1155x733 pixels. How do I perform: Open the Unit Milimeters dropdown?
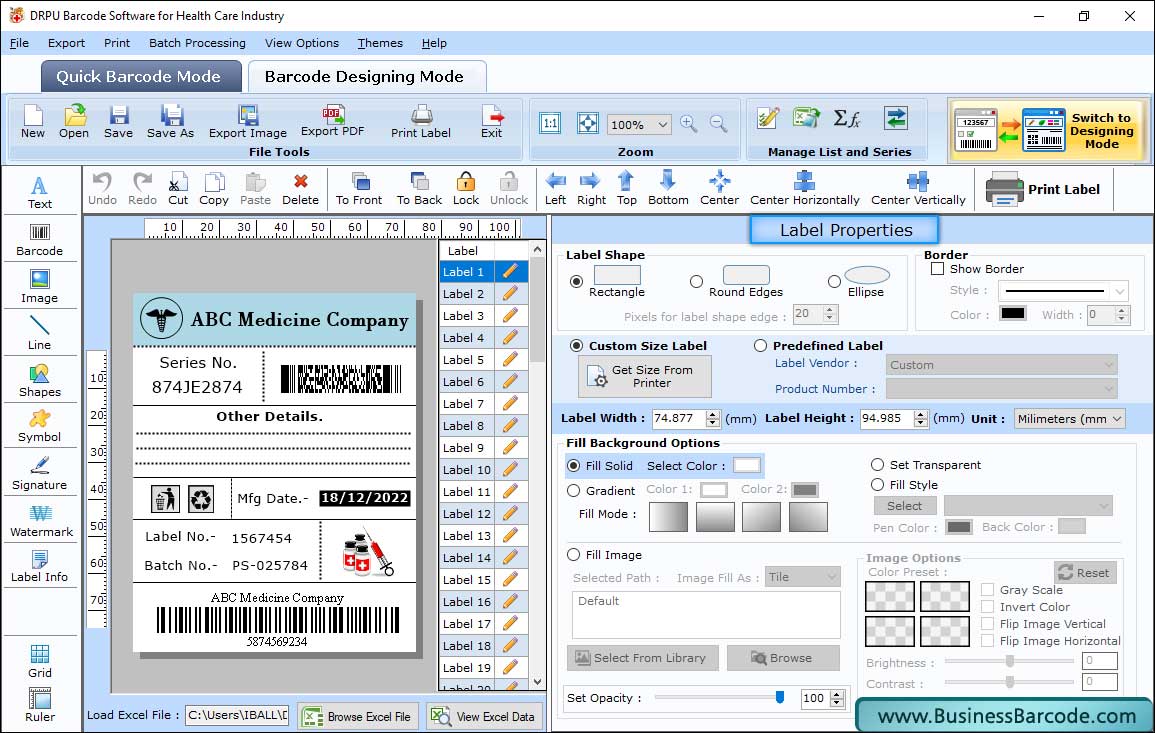click(1069, 418)
